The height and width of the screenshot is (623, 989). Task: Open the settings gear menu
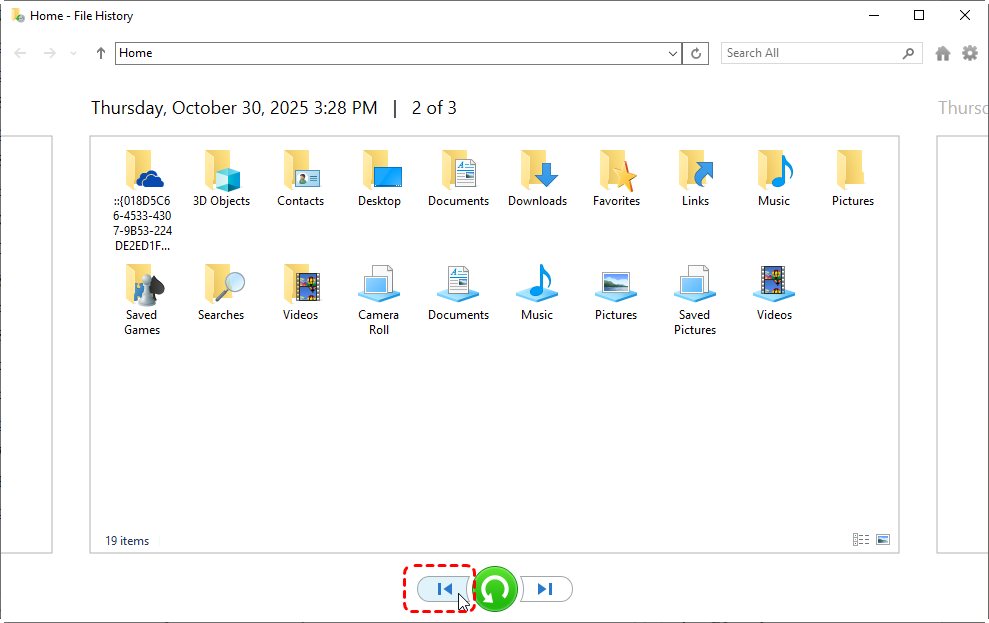970,53
